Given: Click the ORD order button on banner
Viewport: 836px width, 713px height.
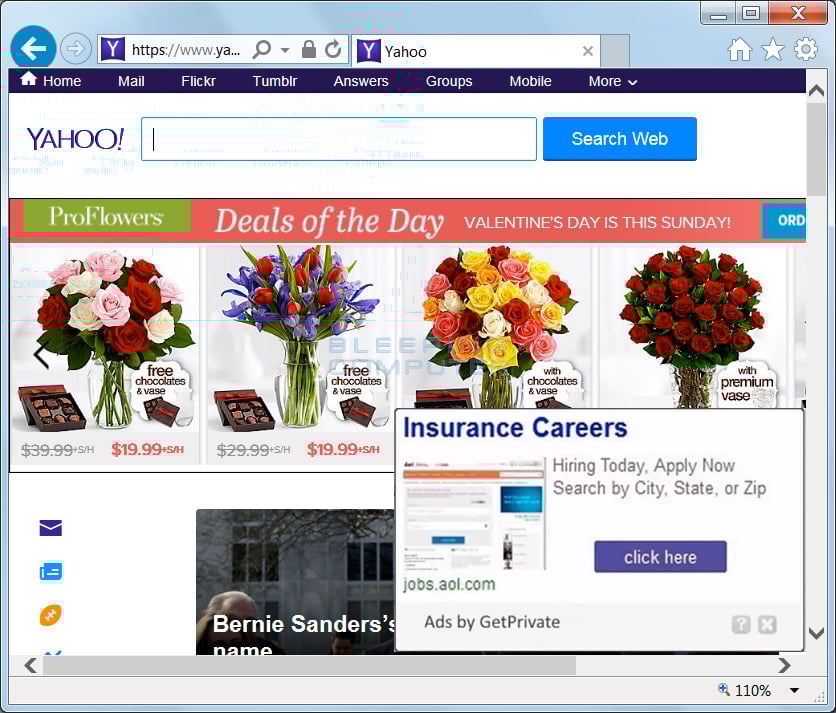Looking at the screenshot, I should click(784, 220).
